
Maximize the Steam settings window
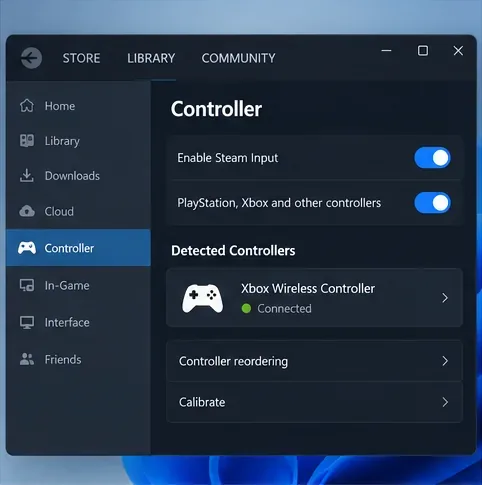tap(423, 51)
